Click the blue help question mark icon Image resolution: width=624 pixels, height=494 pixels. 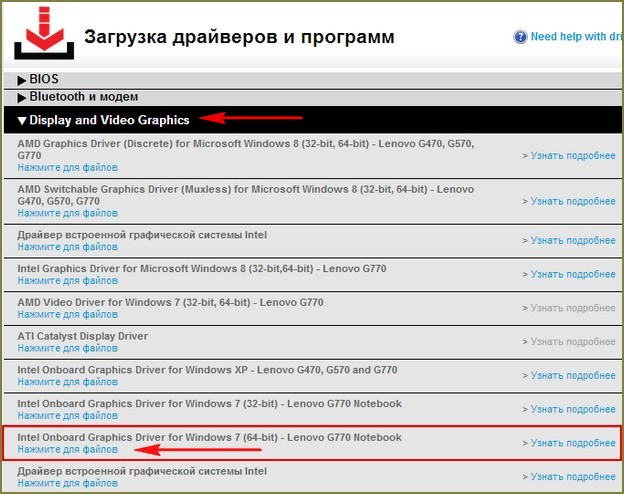click(x=520, y=37)
